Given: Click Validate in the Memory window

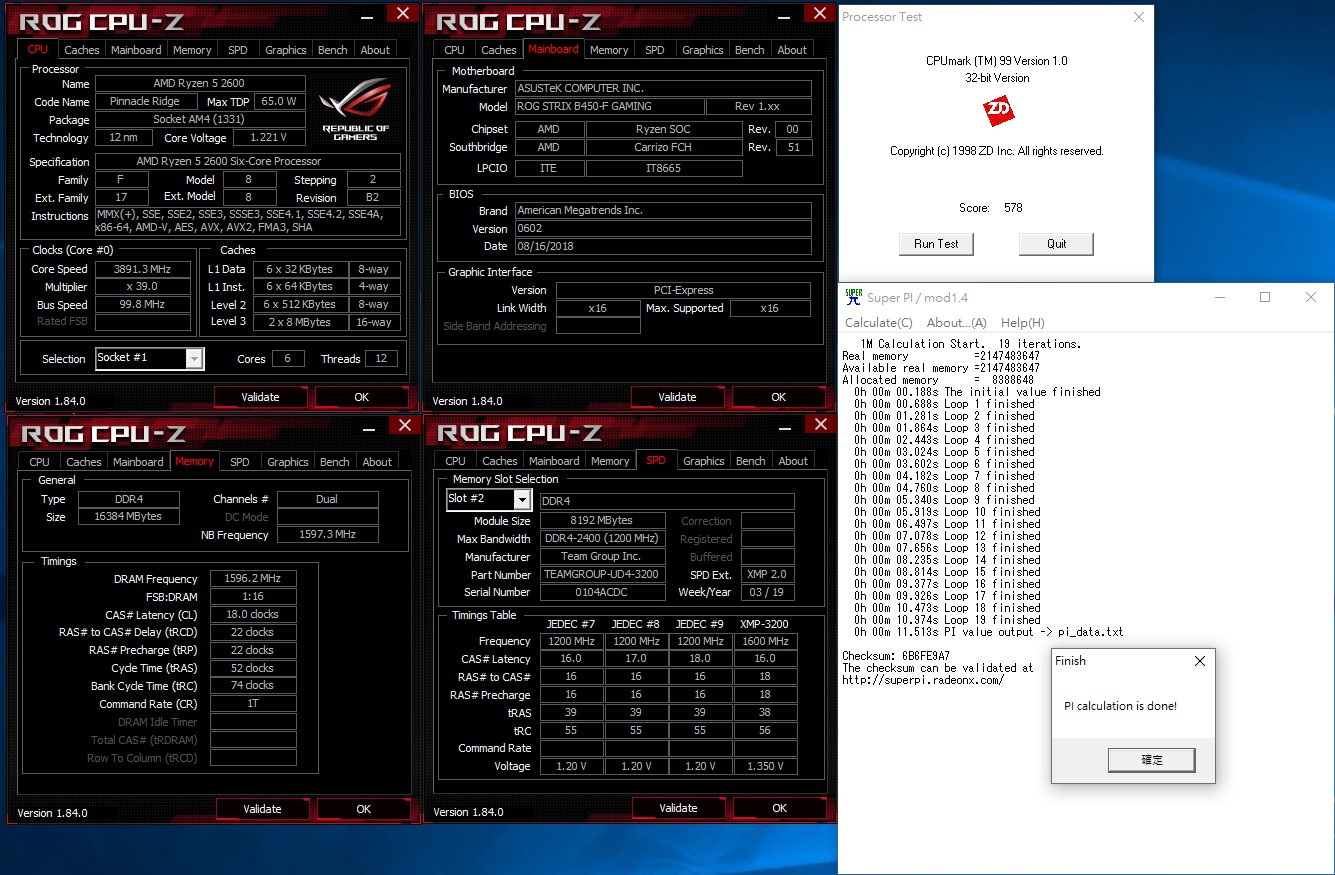Looking at the screenshot, I should [262, 809].
